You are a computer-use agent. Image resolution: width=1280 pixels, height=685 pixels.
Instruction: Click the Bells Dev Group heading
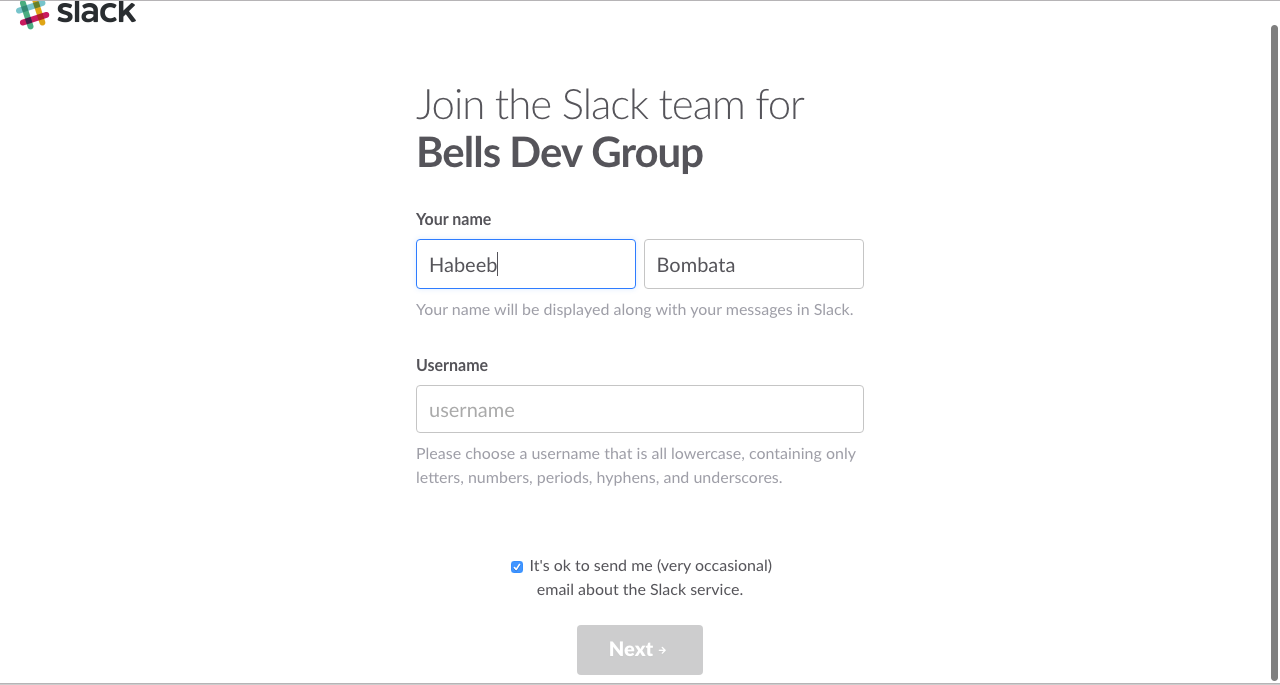pos(559,152)
